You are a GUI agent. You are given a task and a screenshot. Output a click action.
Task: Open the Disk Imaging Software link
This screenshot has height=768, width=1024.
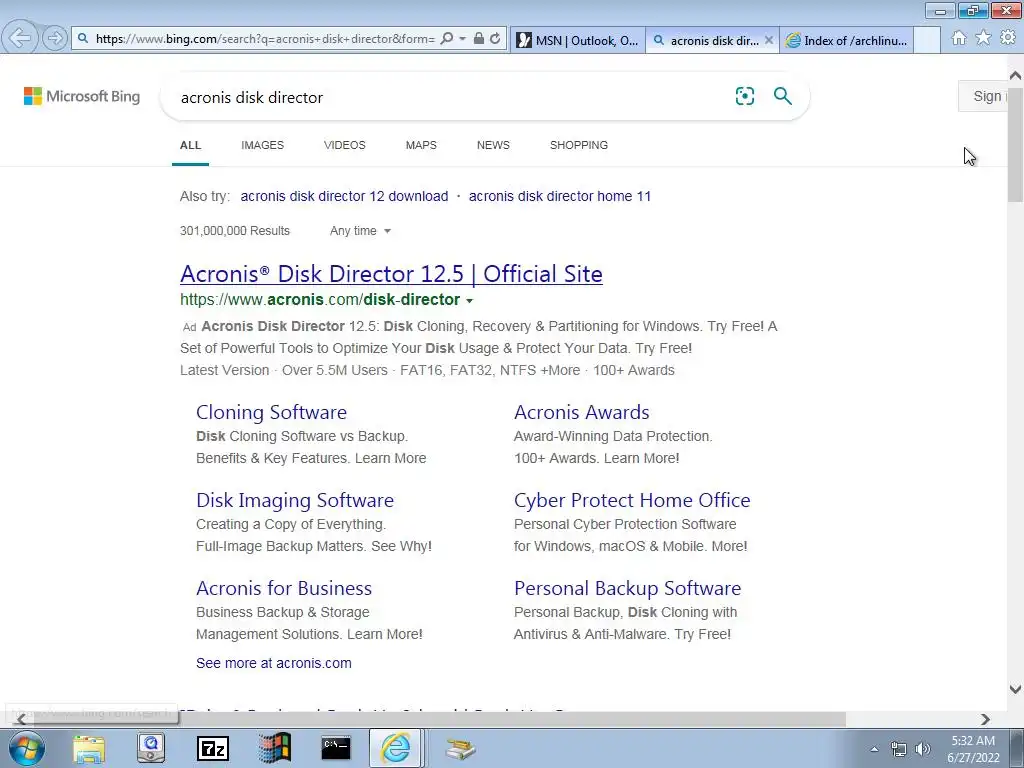pos(295,500)
